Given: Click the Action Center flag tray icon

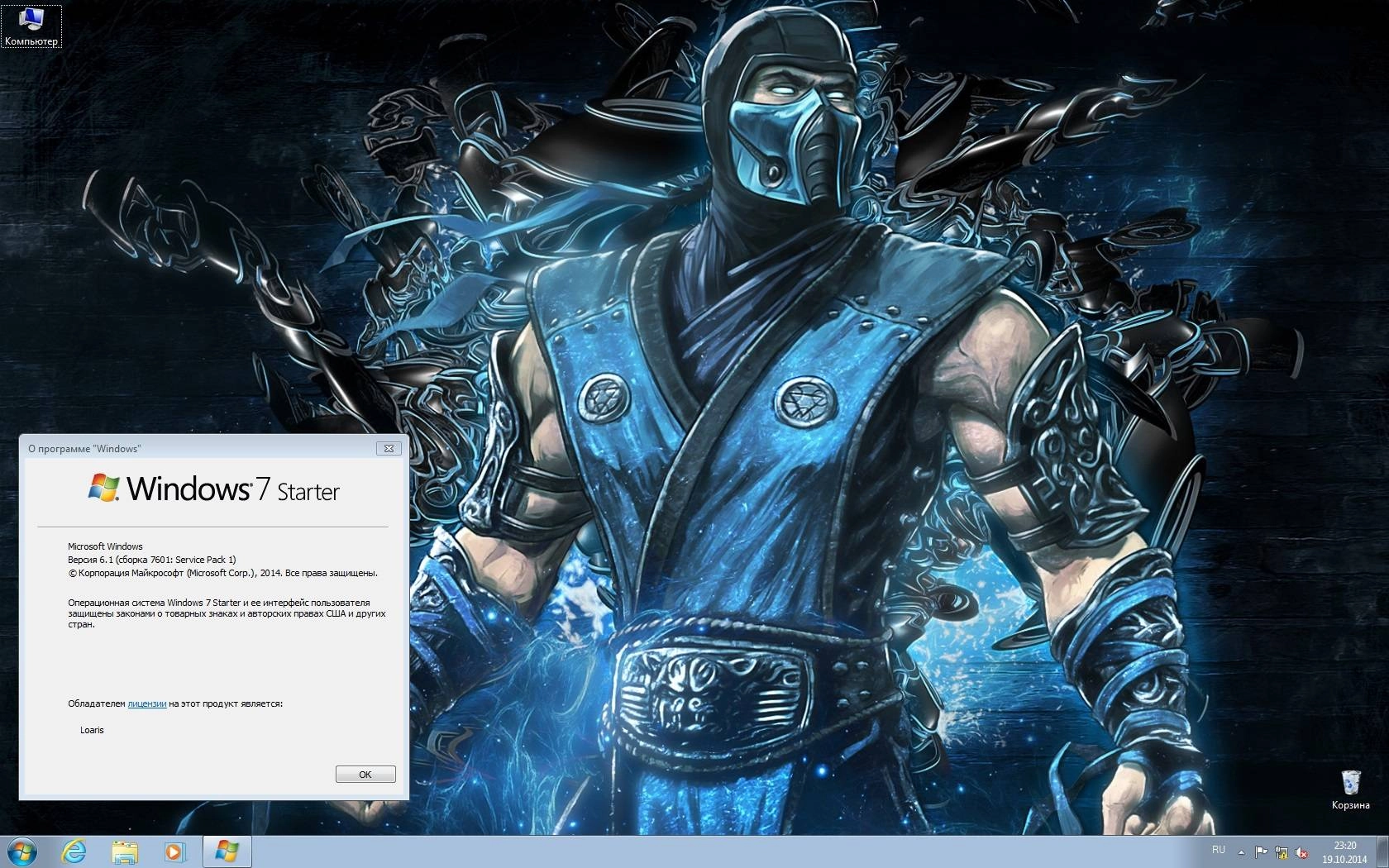Looking at the screenshot, I should 1262,851.
